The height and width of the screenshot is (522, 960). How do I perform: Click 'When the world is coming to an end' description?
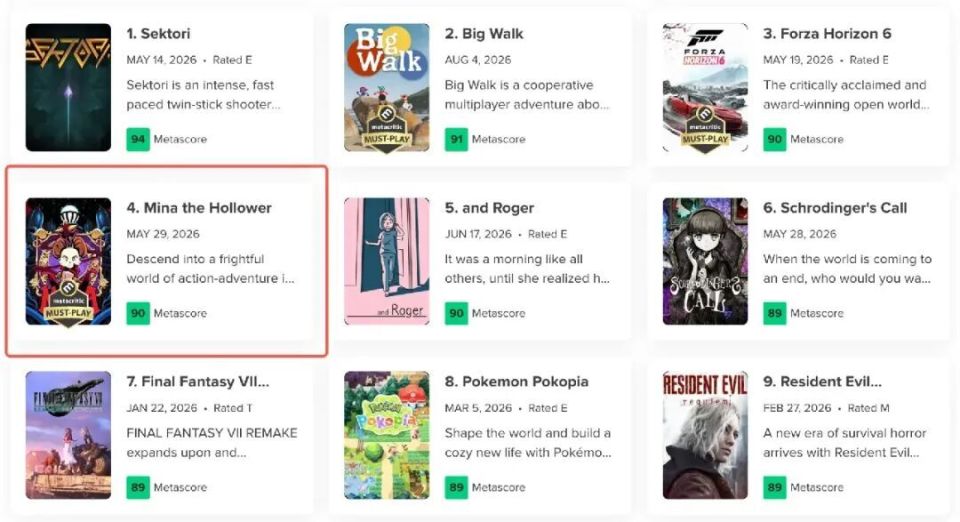[x=847, y=269]
